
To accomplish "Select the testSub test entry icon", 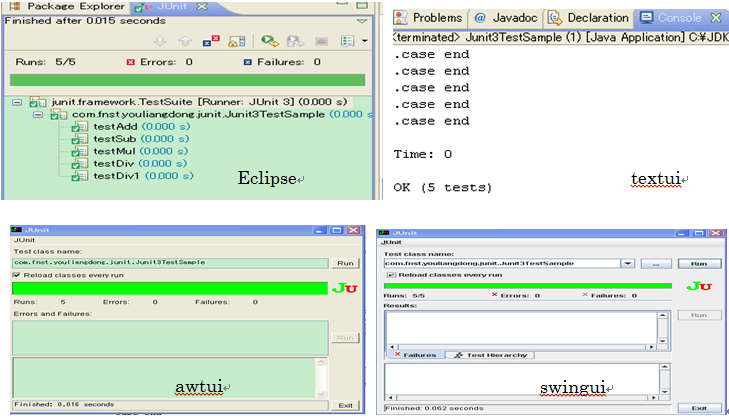I will [x=80, y=139].
